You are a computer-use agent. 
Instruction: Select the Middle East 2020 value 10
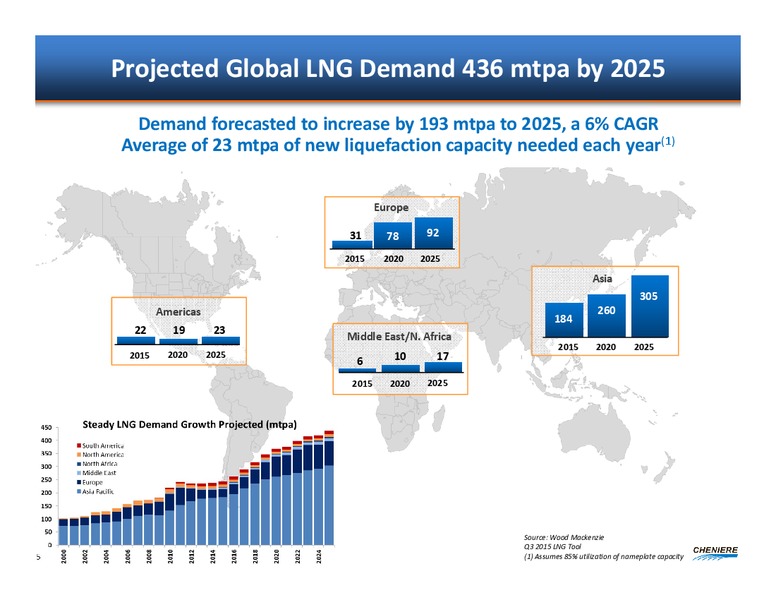point(400,356)
